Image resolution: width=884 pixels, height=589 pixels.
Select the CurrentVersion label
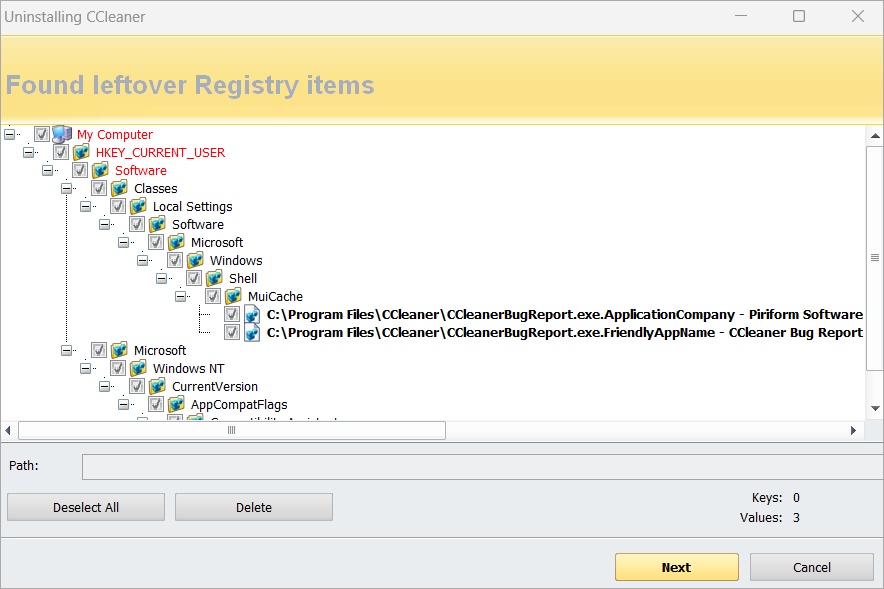[x=215, y=387]
